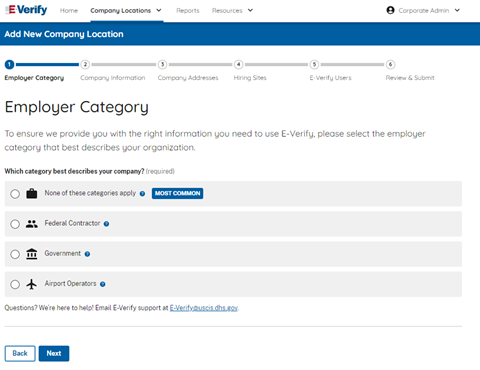
Task: Select the None of these categories apply radio button
Action: pos(15,194)
